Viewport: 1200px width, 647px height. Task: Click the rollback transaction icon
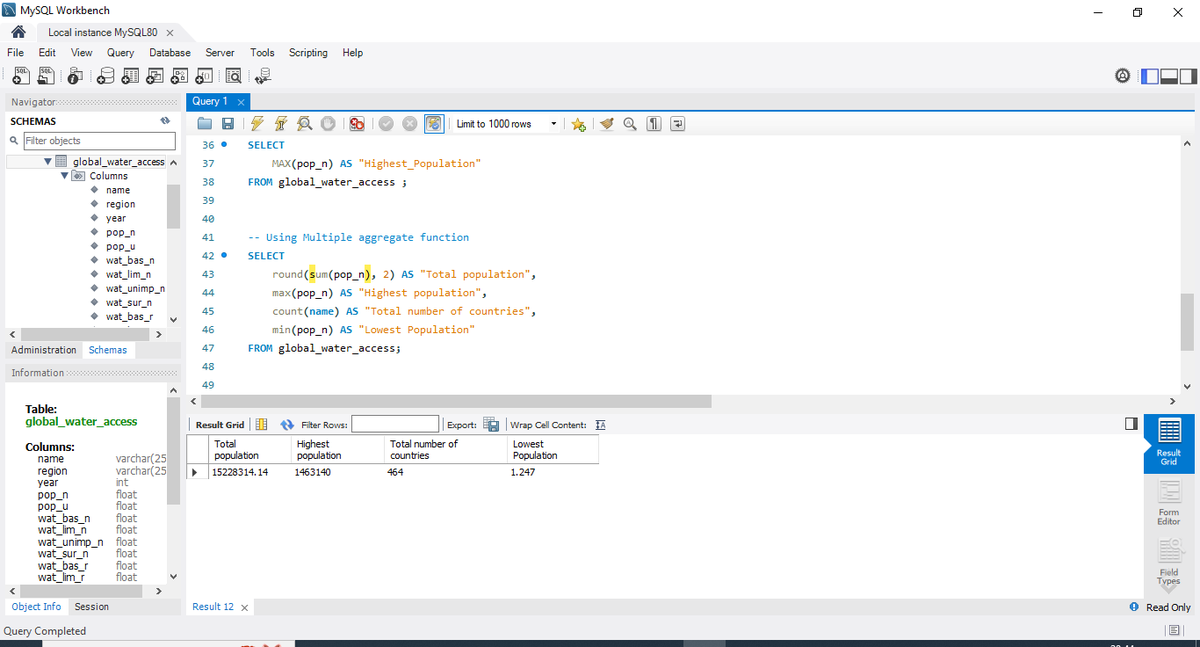click(410, 124)
